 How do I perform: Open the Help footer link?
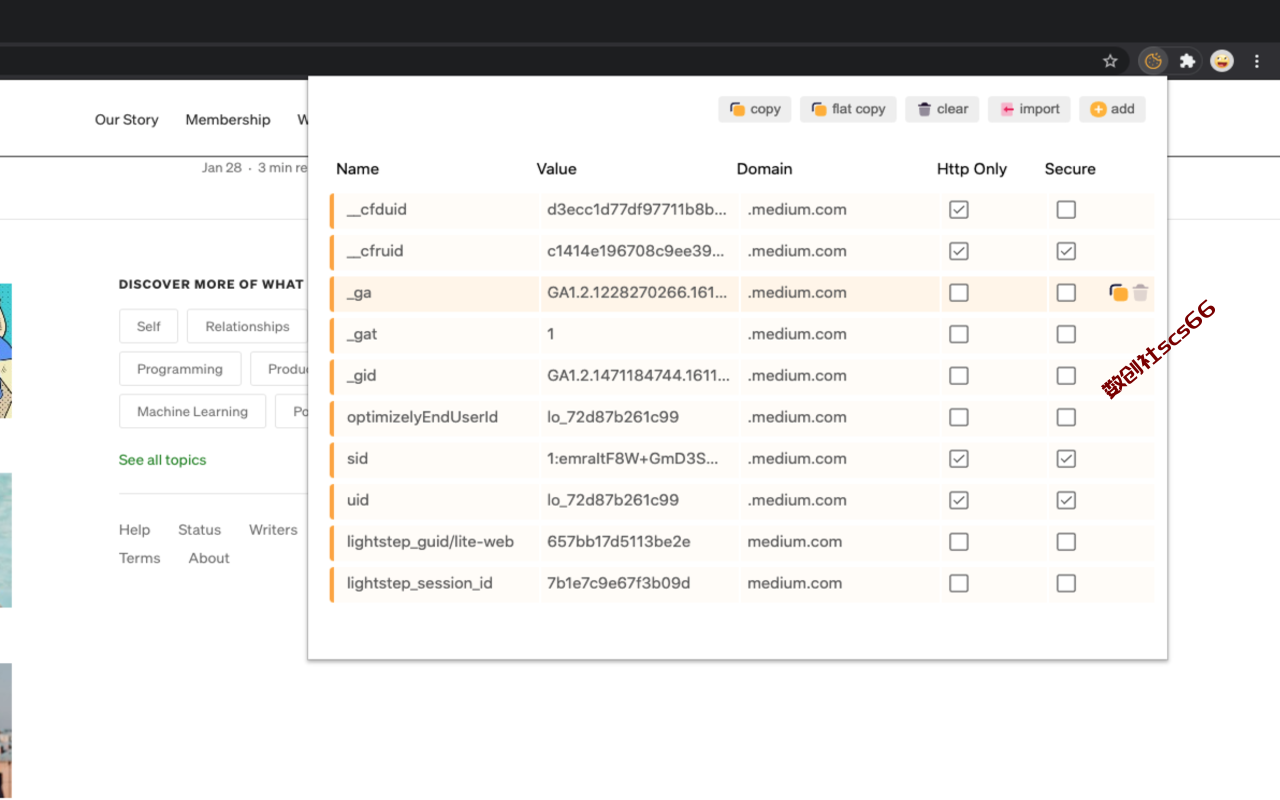pyautogui.click(x=134, y=530)
